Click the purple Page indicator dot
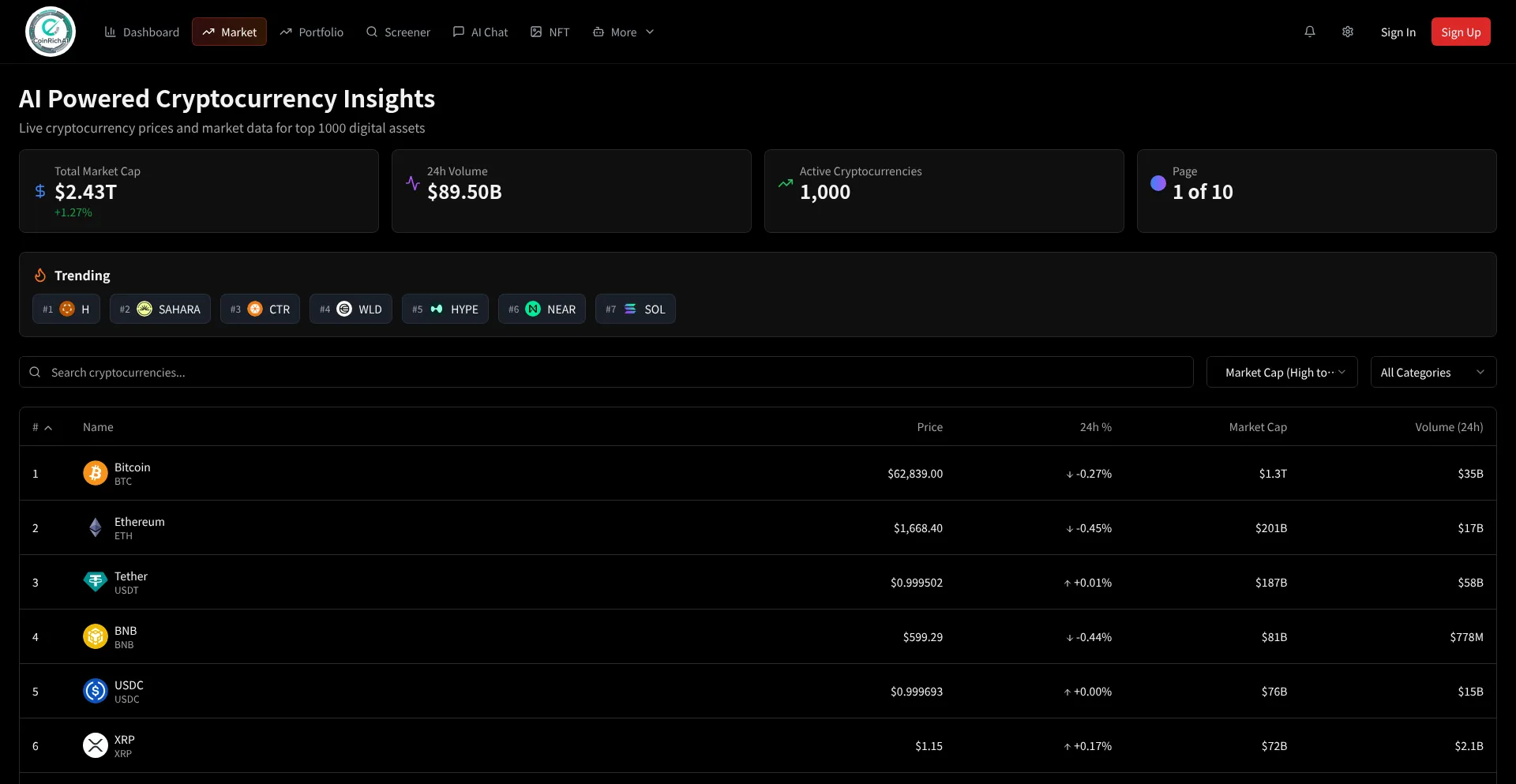Screen dimensions: 1516x784 1158,183
